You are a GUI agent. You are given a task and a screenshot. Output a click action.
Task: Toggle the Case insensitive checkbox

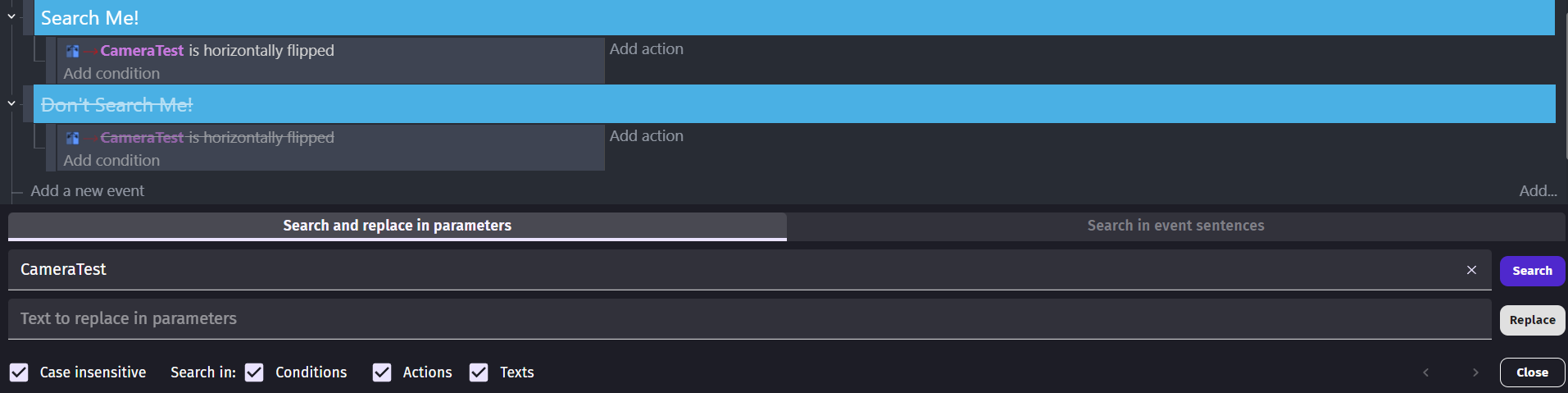coord(19,372)
